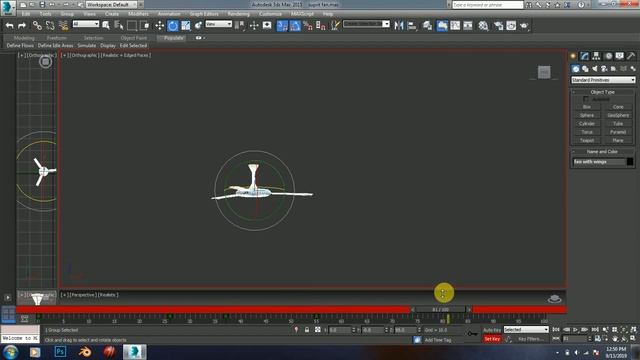This screenshot has height=360, width=640.
Task: Open the 3ds Max application menu
Action: click(8, 7)
